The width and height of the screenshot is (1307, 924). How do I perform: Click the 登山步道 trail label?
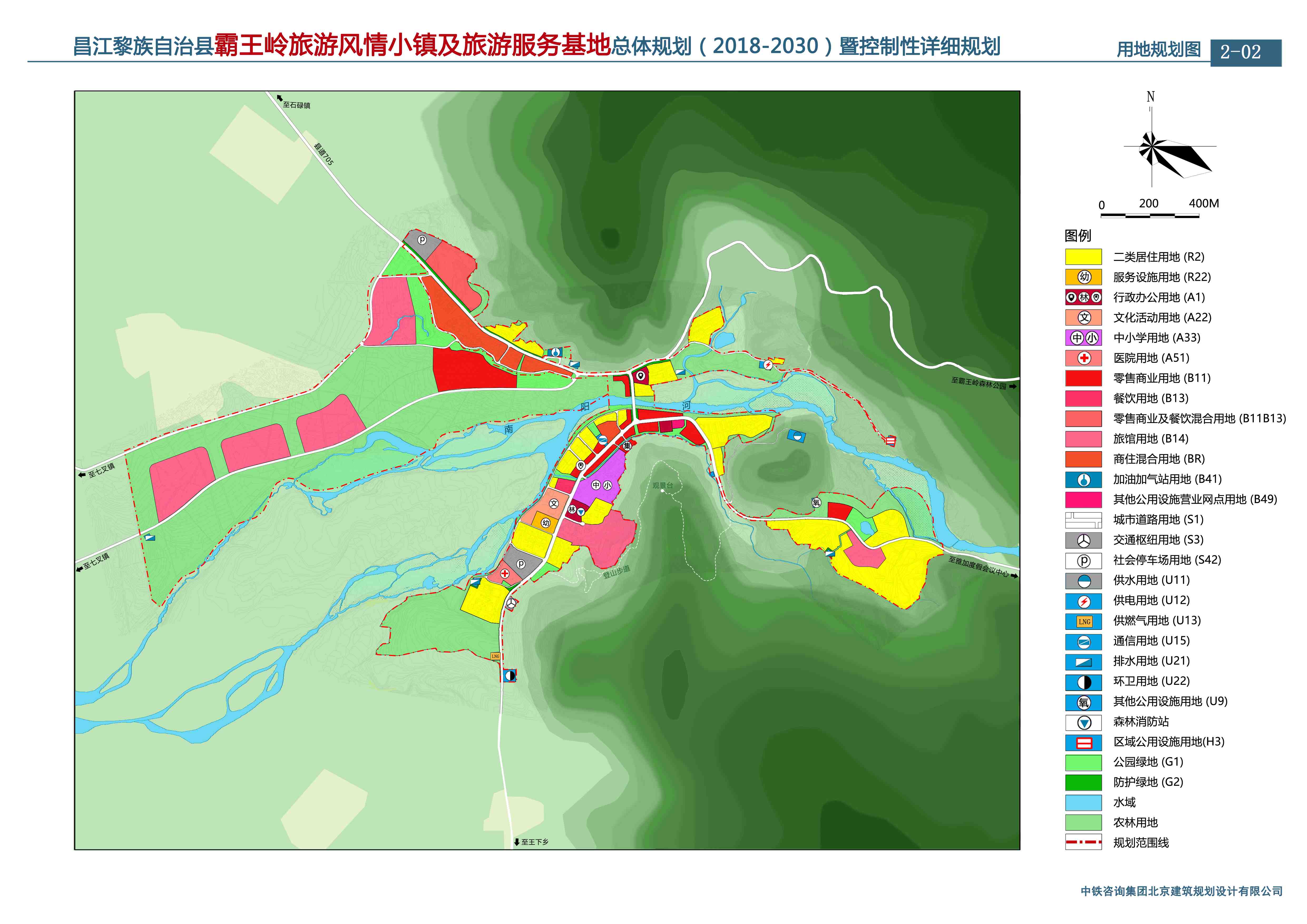tap(616, 572)
